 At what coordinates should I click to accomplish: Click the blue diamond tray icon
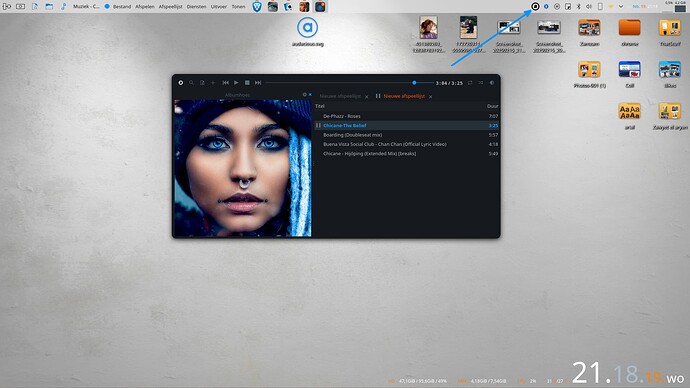point(546,7)
